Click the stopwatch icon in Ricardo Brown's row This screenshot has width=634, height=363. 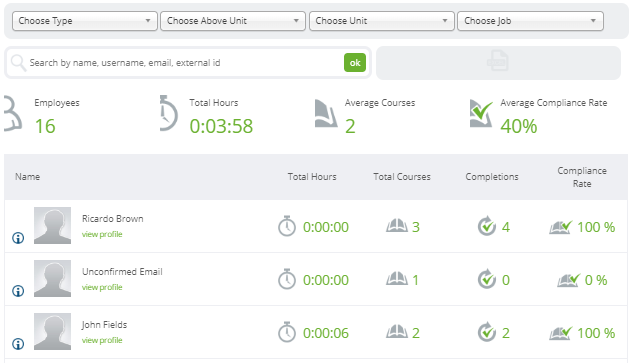point(287,226)
